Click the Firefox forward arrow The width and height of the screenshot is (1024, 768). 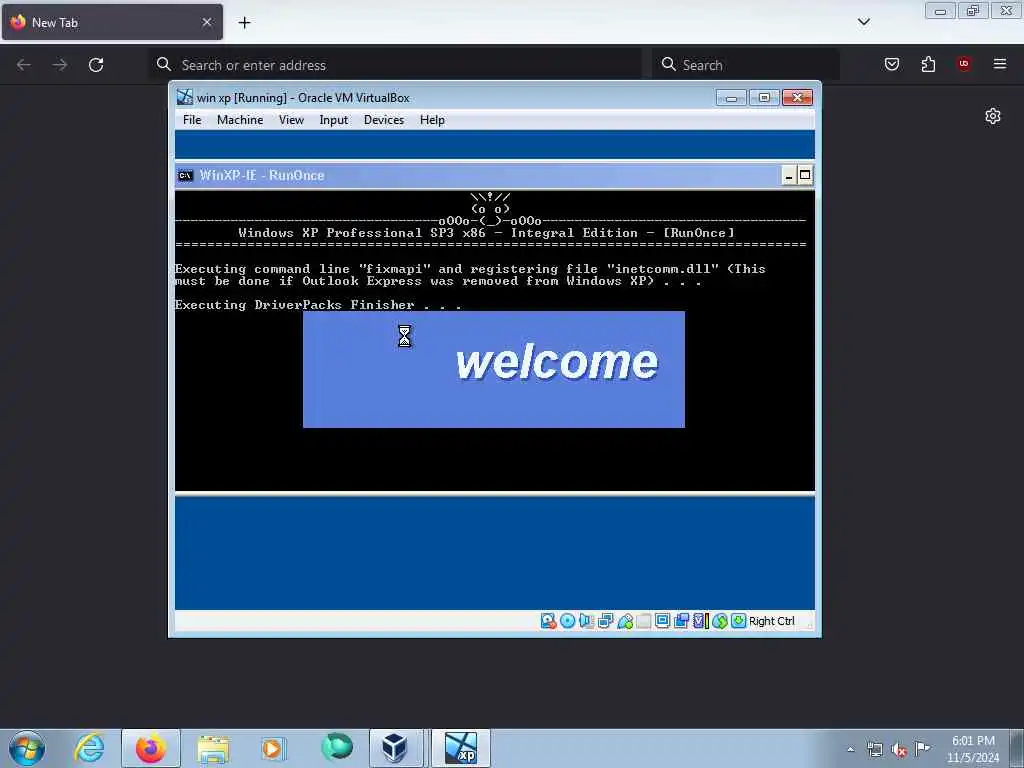pos(60,65)
